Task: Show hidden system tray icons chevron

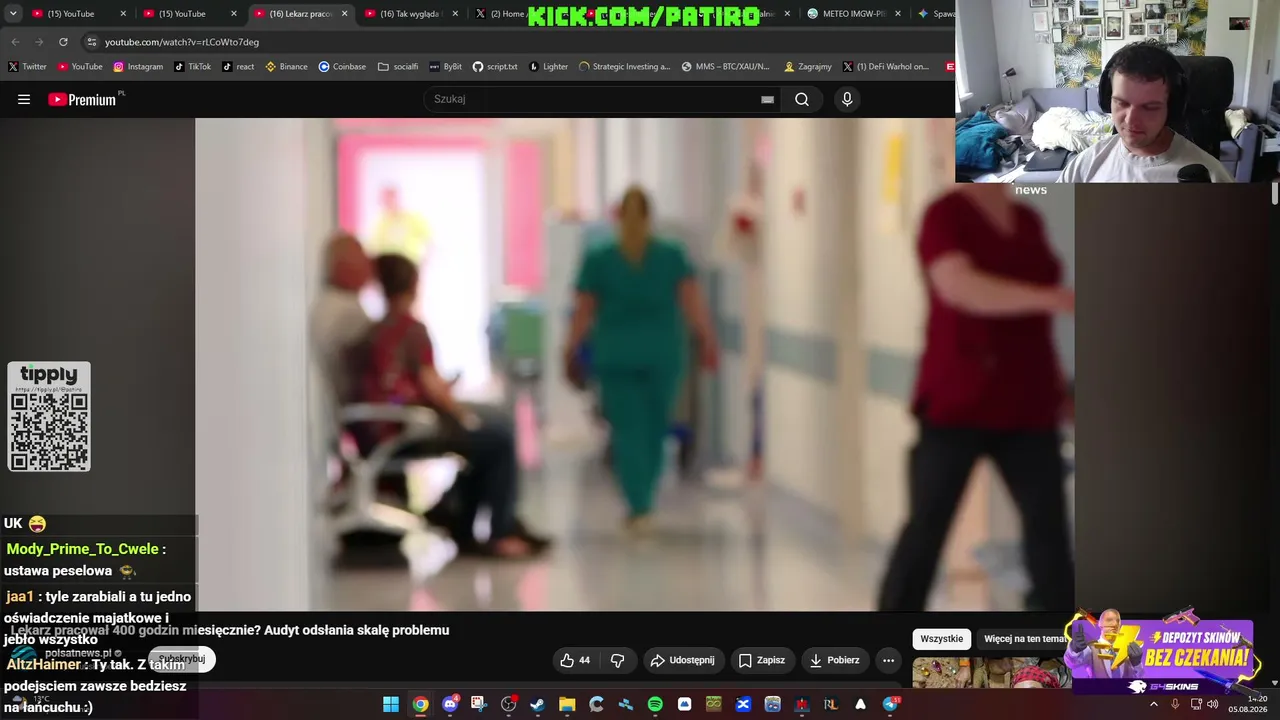Action: point(1154,704)
